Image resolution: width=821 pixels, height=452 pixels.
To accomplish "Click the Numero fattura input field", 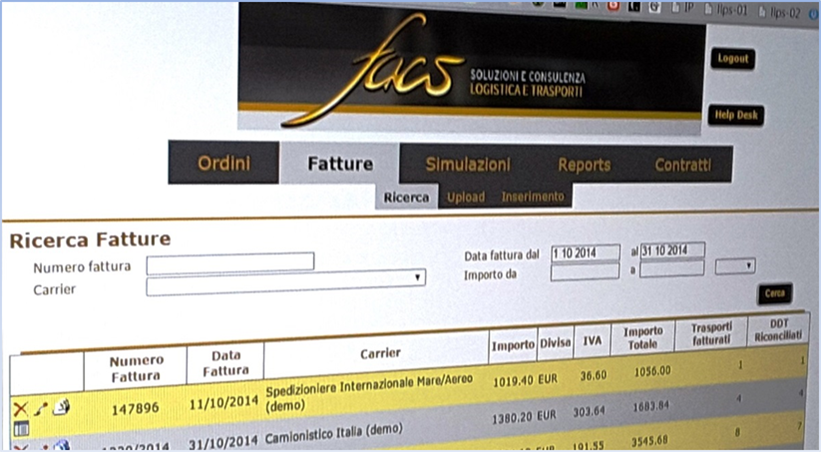I will (230, 263).
